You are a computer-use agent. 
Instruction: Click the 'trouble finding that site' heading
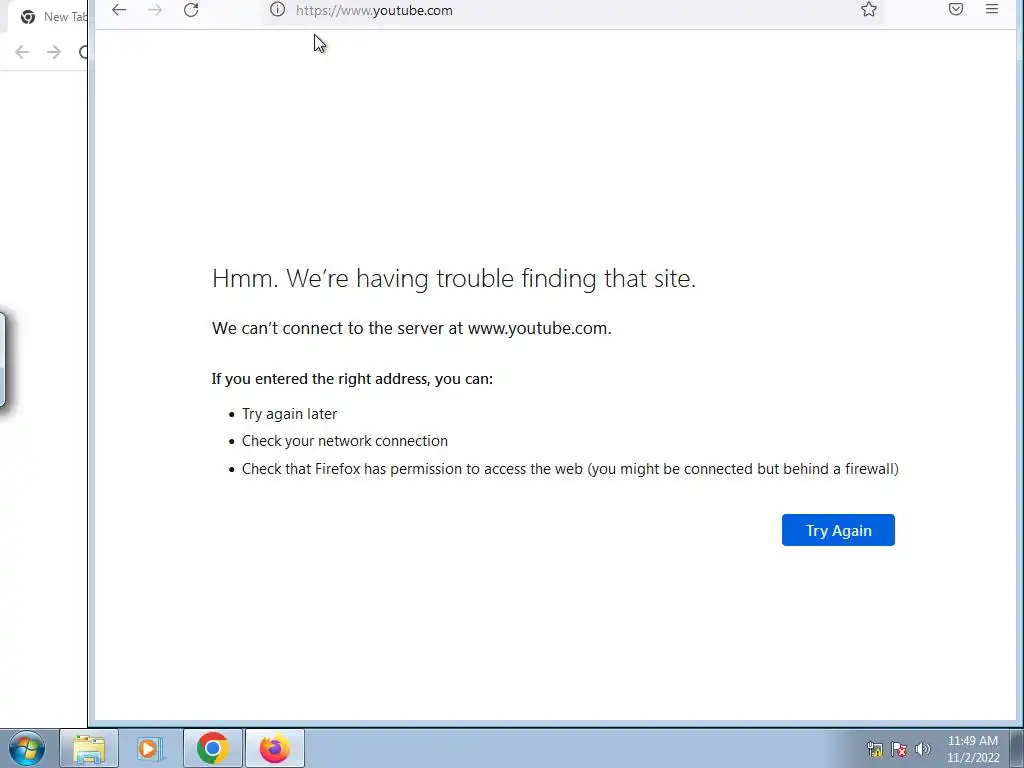click(454, 278)
